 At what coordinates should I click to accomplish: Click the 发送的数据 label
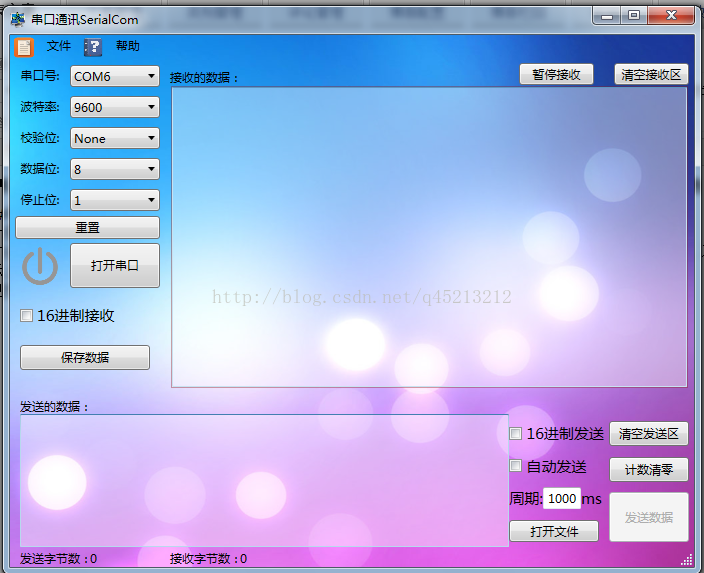click(x=54, y=407)
